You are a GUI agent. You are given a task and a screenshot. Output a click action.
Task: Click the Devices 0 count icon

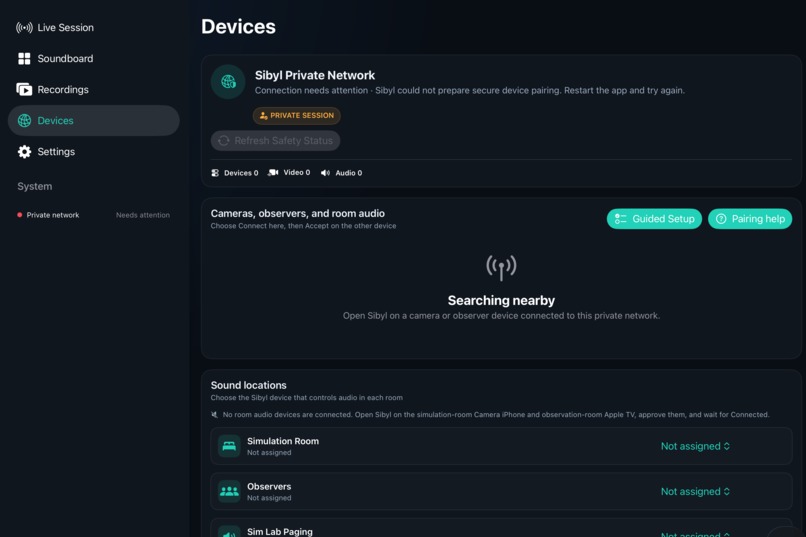(x=215, y=173)
